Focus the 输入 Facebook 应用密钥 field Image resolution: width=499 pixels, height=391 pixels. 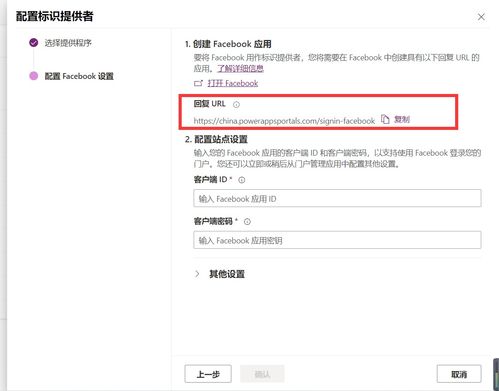[337, 240]
